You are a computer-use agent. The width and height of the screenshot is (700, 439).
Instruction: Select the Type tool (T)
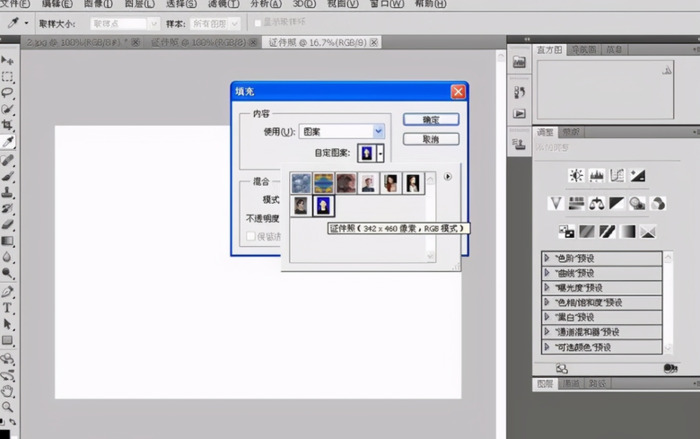point(8,309)
